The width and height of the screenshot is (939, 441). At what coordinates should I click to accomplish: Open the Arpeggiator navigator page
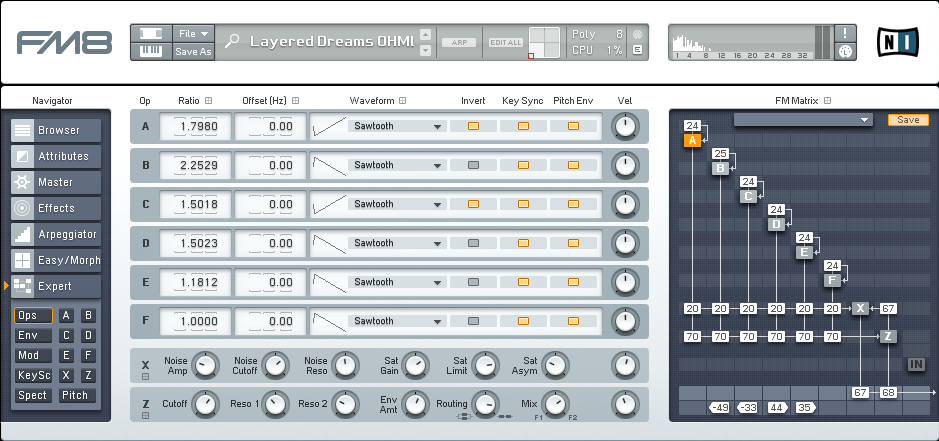tap(56, 234)
